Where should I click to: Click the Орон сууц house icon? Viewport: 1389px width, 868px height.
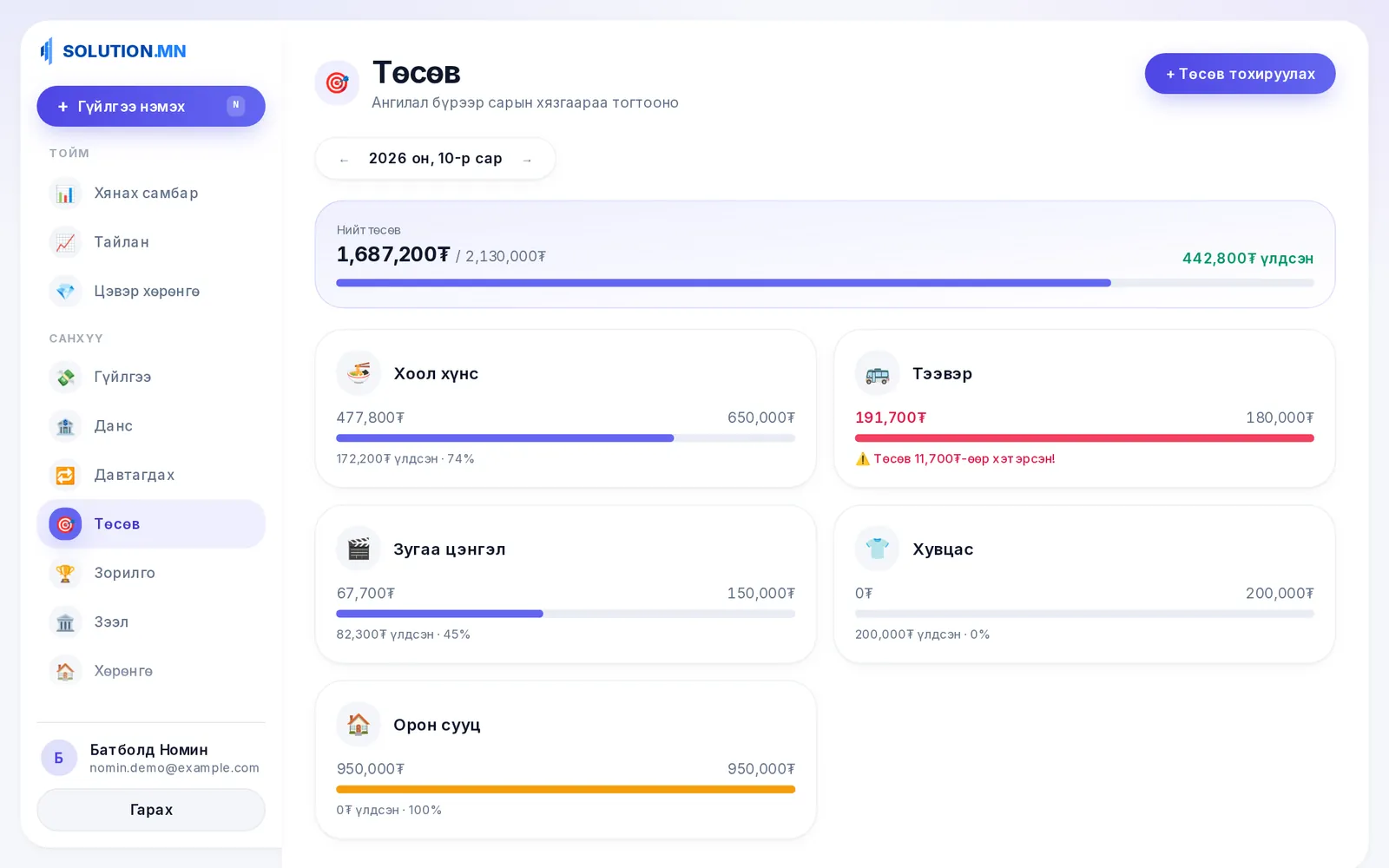pos(359,724)
